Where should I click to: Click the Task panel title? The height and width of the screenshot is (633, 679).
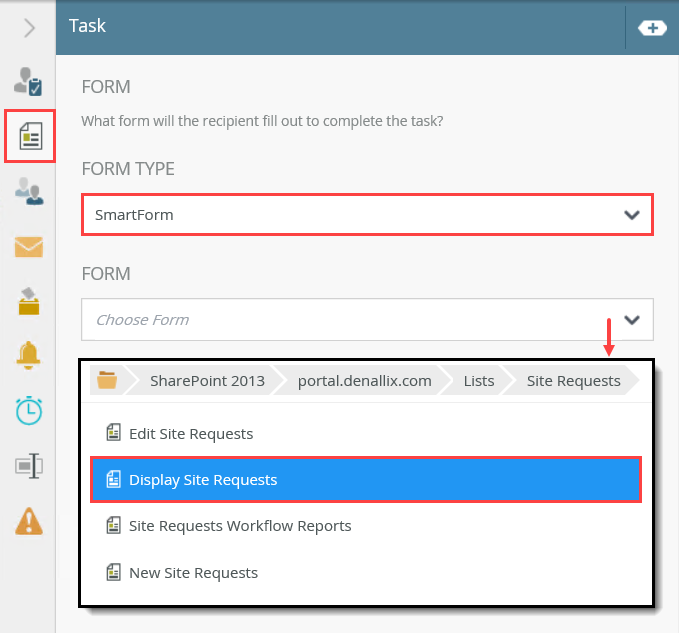87,26
